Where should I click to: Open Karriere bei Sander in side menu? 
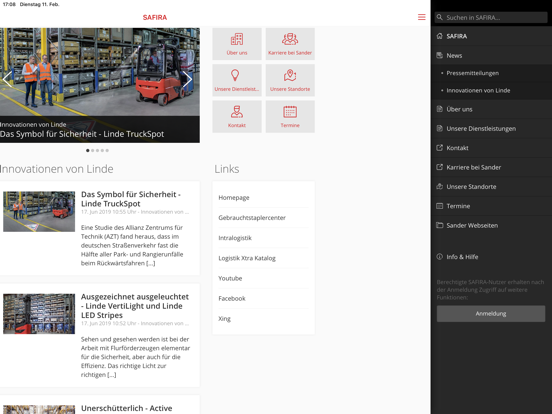click(x=491, y=167)
